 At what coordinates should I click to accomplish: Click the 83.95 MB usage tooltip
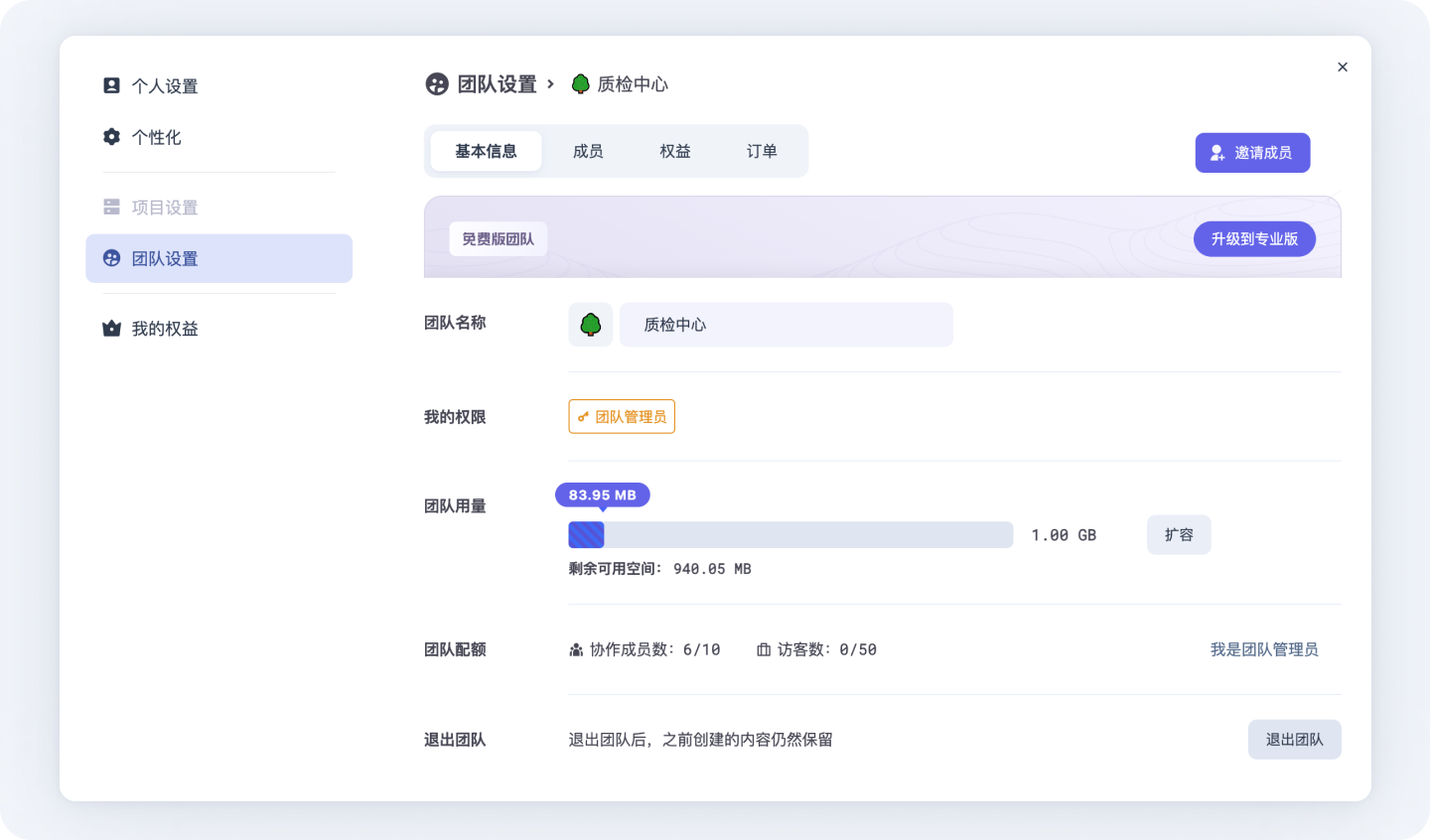(x=603, y=494)
